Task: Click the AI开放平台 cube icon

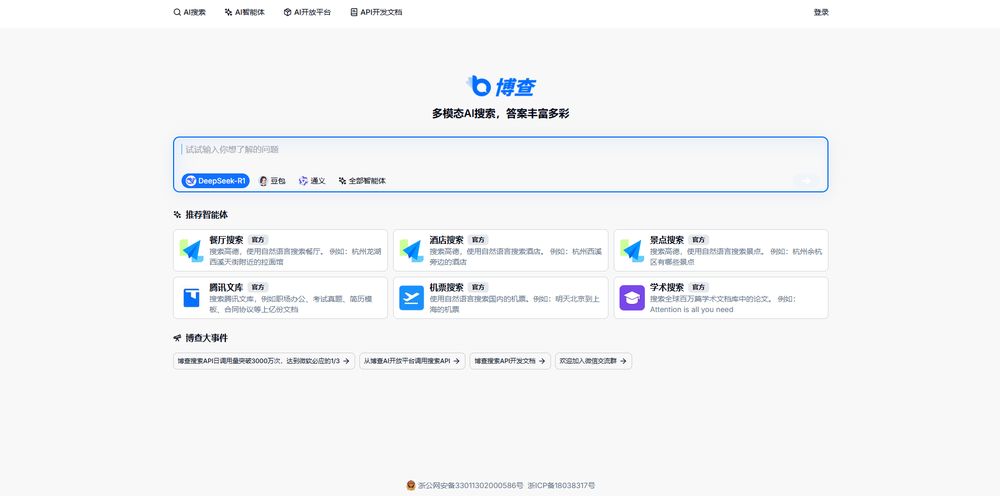Action: 288,12
